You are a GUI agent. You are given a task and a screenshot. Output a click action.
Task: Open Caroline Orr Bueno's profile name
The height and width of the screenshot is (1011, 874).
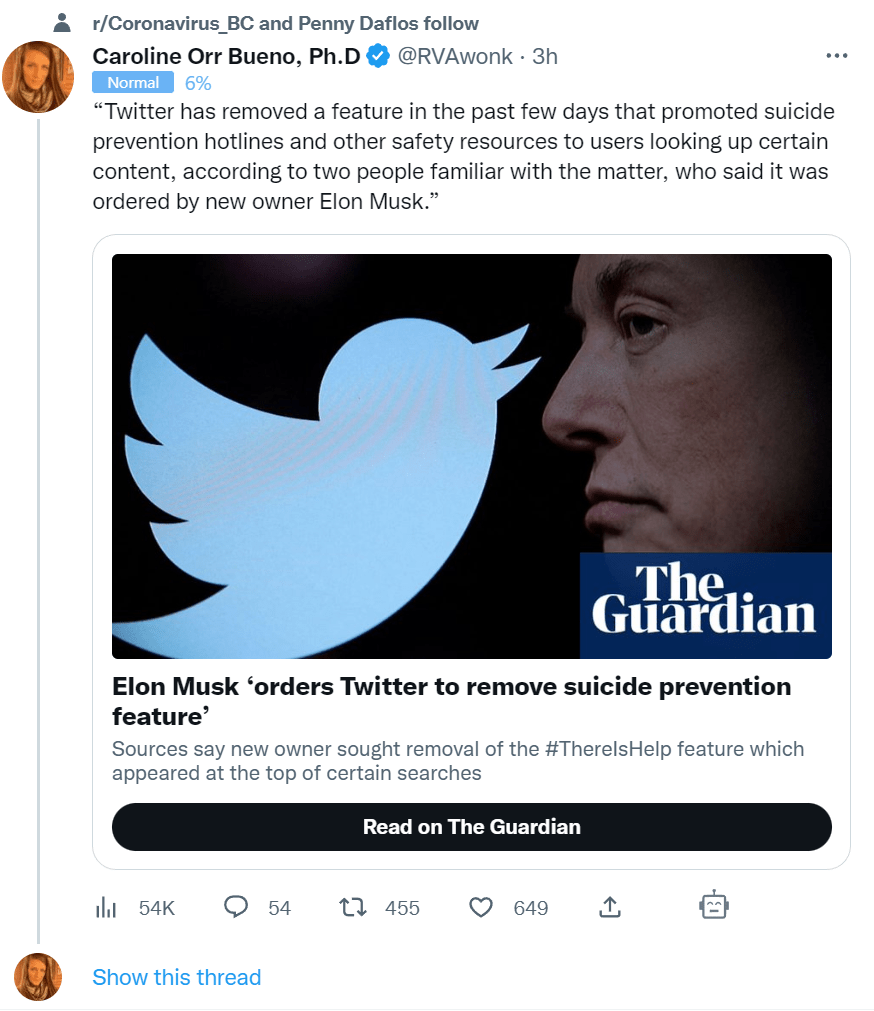pyautogui.click(x=226, y=57)
